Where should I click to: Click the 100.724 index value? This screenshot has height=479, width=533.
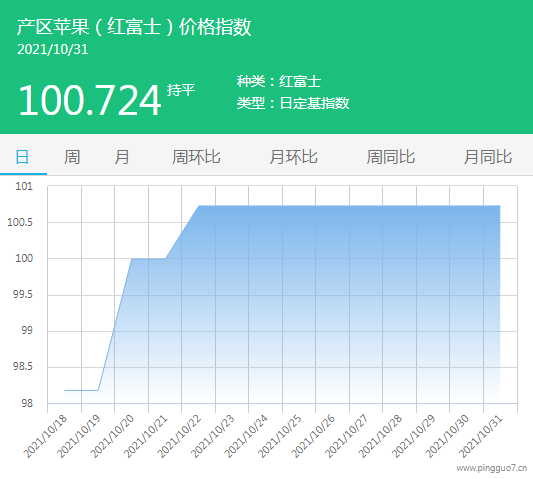tap(90, 101)
